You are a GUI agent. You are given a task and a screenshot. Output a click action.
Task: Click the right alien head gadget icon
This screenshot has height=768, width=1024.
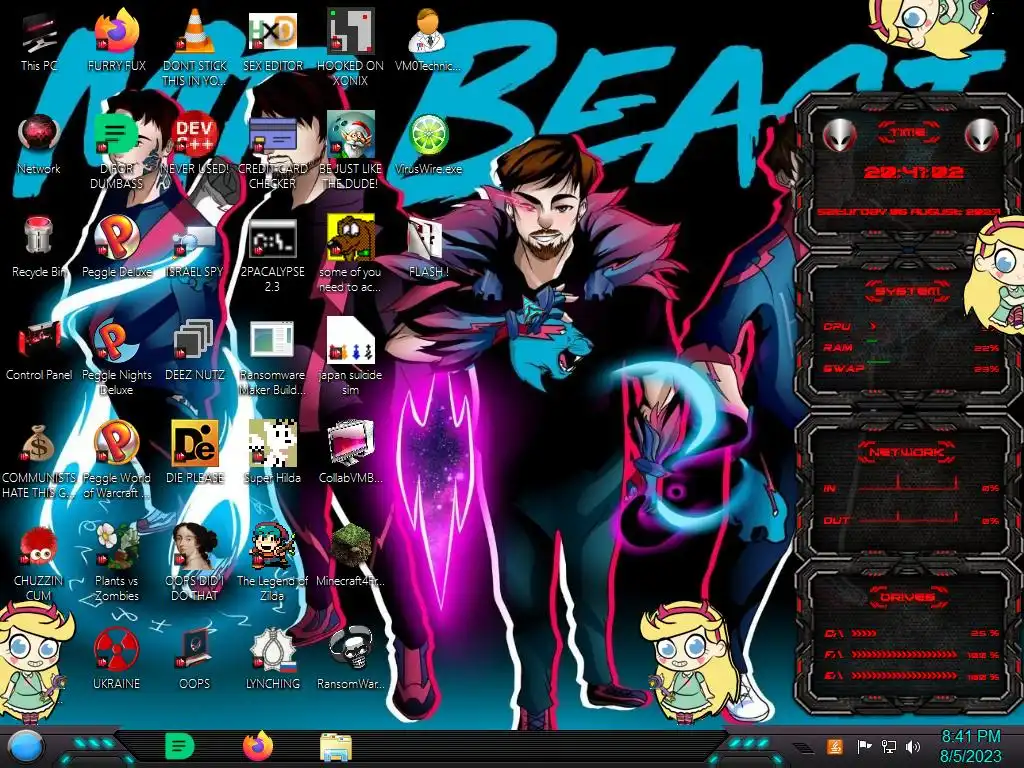[x=982, y=135]
